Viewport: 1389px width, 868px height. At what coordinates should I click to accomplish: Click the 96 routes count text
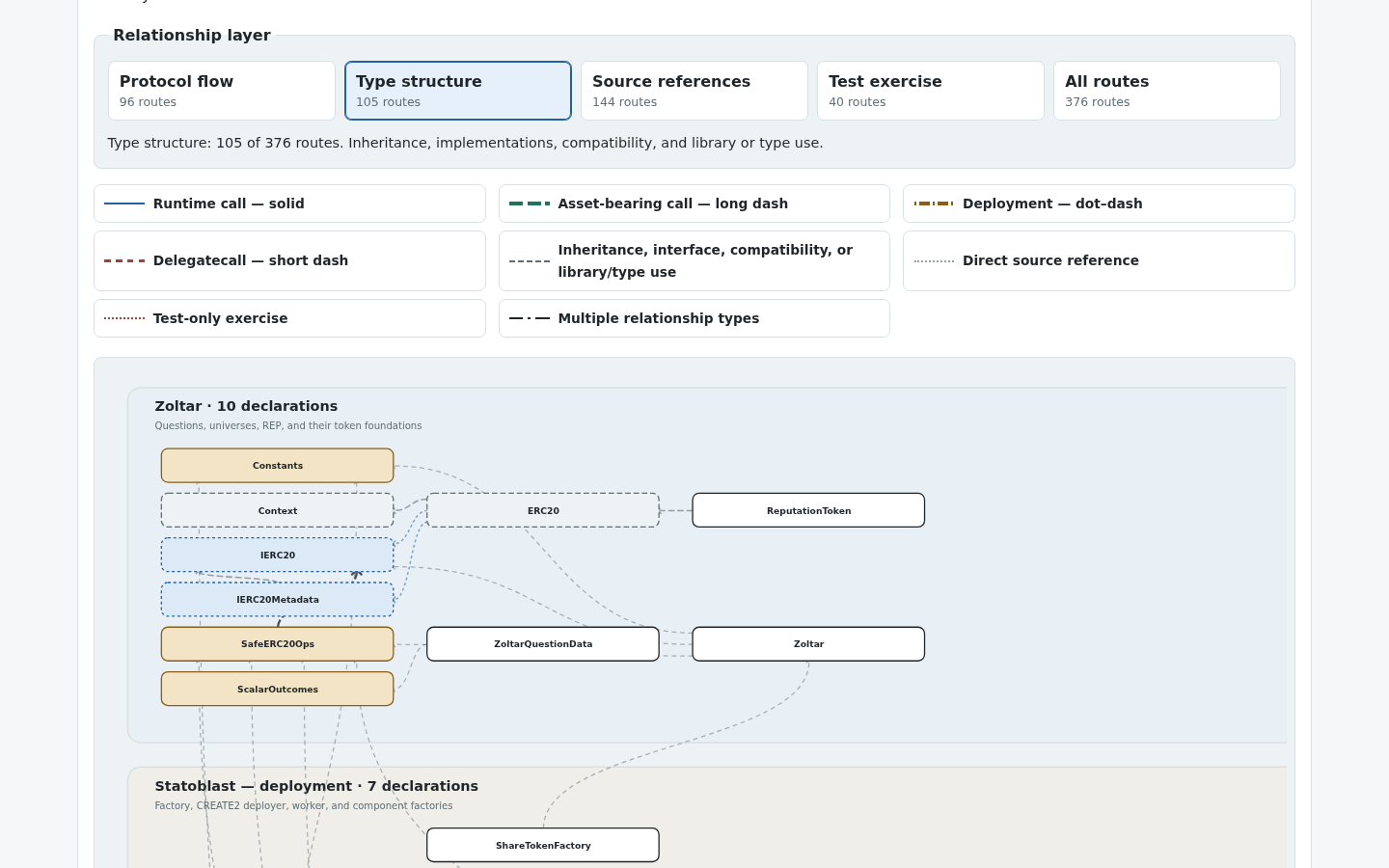tap(148, 102)
